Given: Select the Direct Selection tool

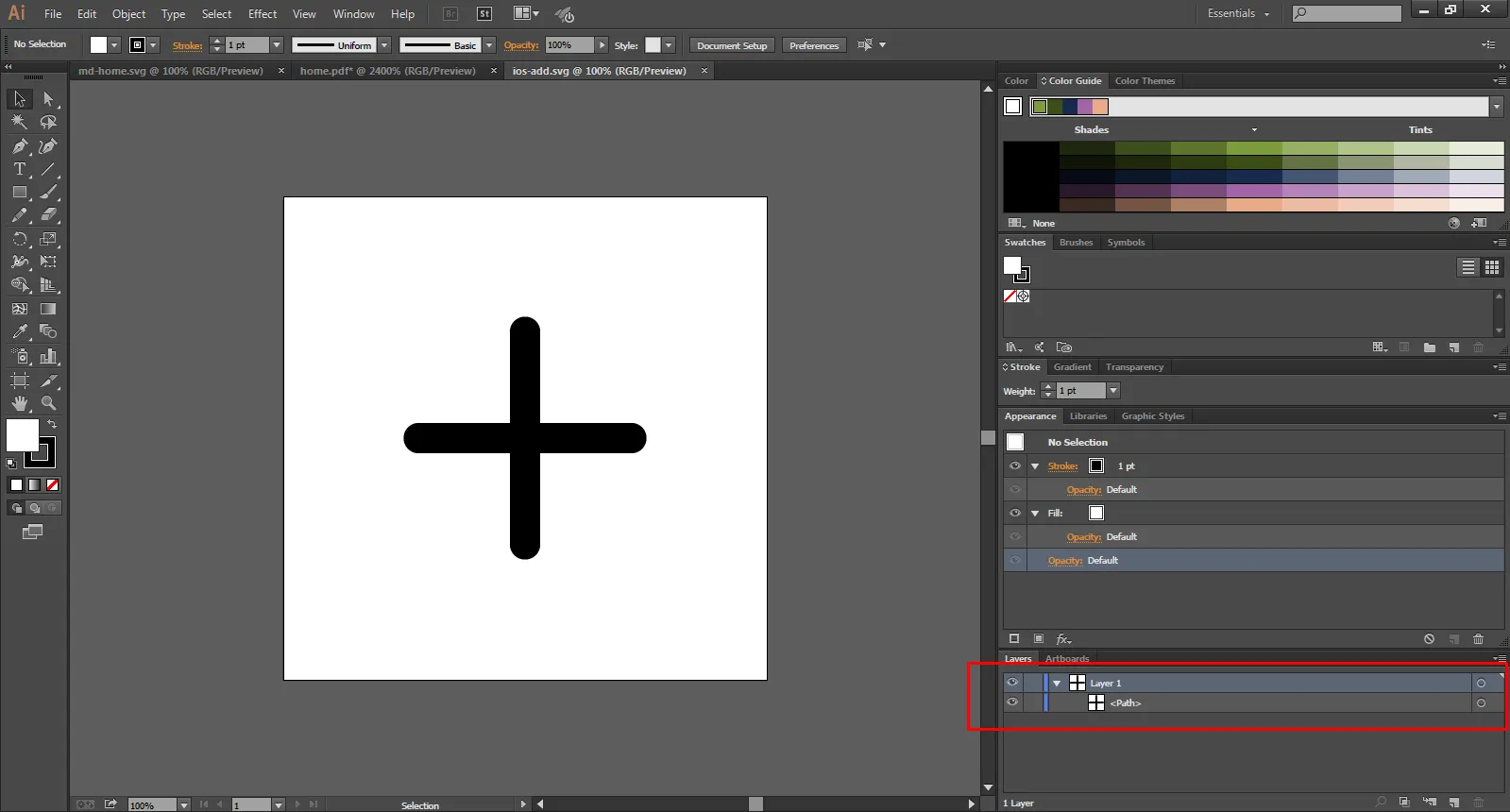Looking at the screenshot, I should coord(48,99).
